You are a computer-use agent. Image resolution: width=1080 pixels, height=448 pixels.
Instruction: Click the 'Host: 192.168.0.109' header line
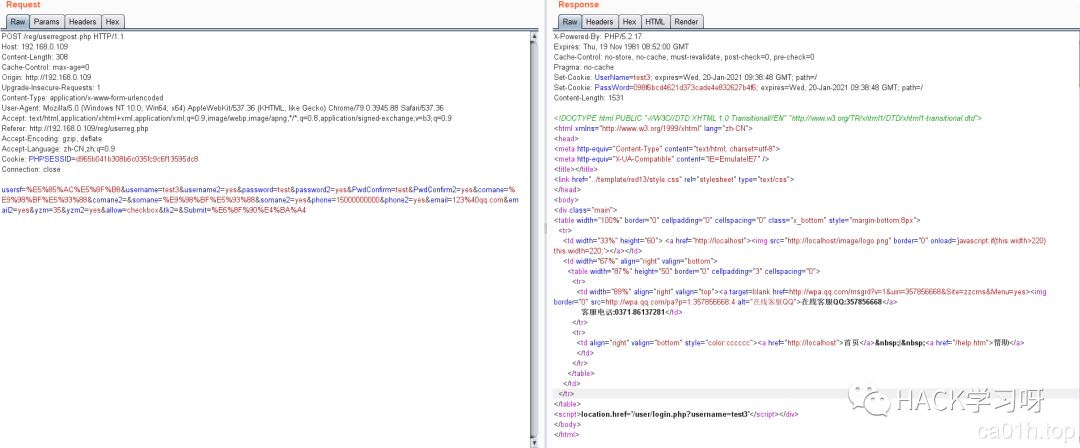click(34, 46)
